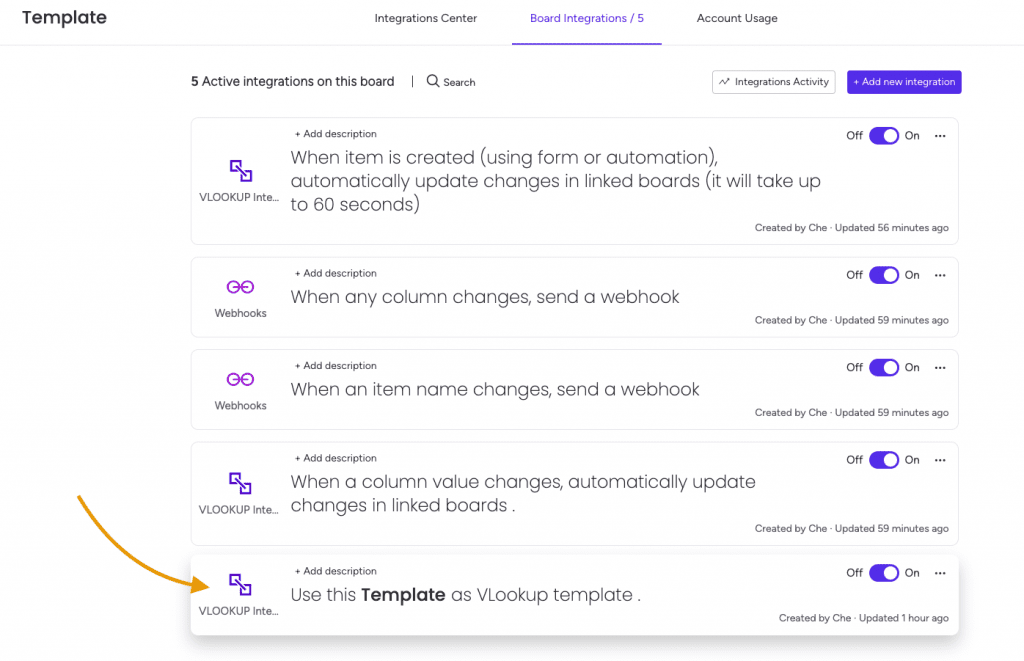Toggle the column value changes integration switch
Viewport: 1024px width, 661px height.
pos(884,460)
